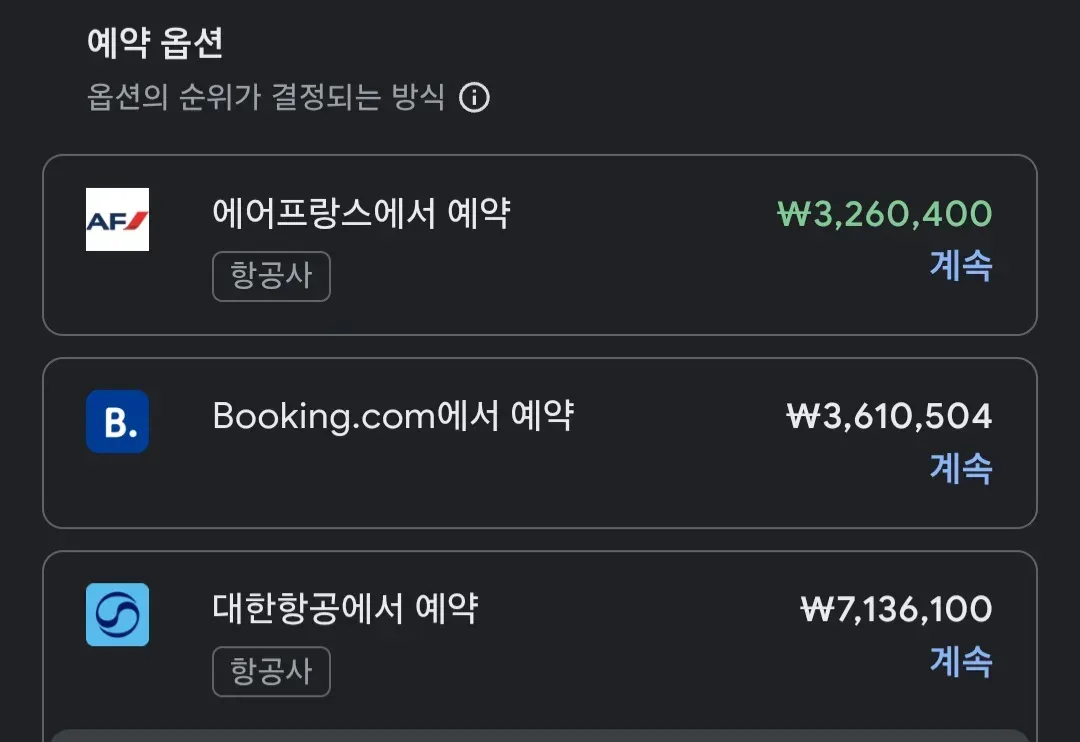1080x742 pixels.
Task: Select the ₩3,260,400 green price text
Action: point(884,213)
